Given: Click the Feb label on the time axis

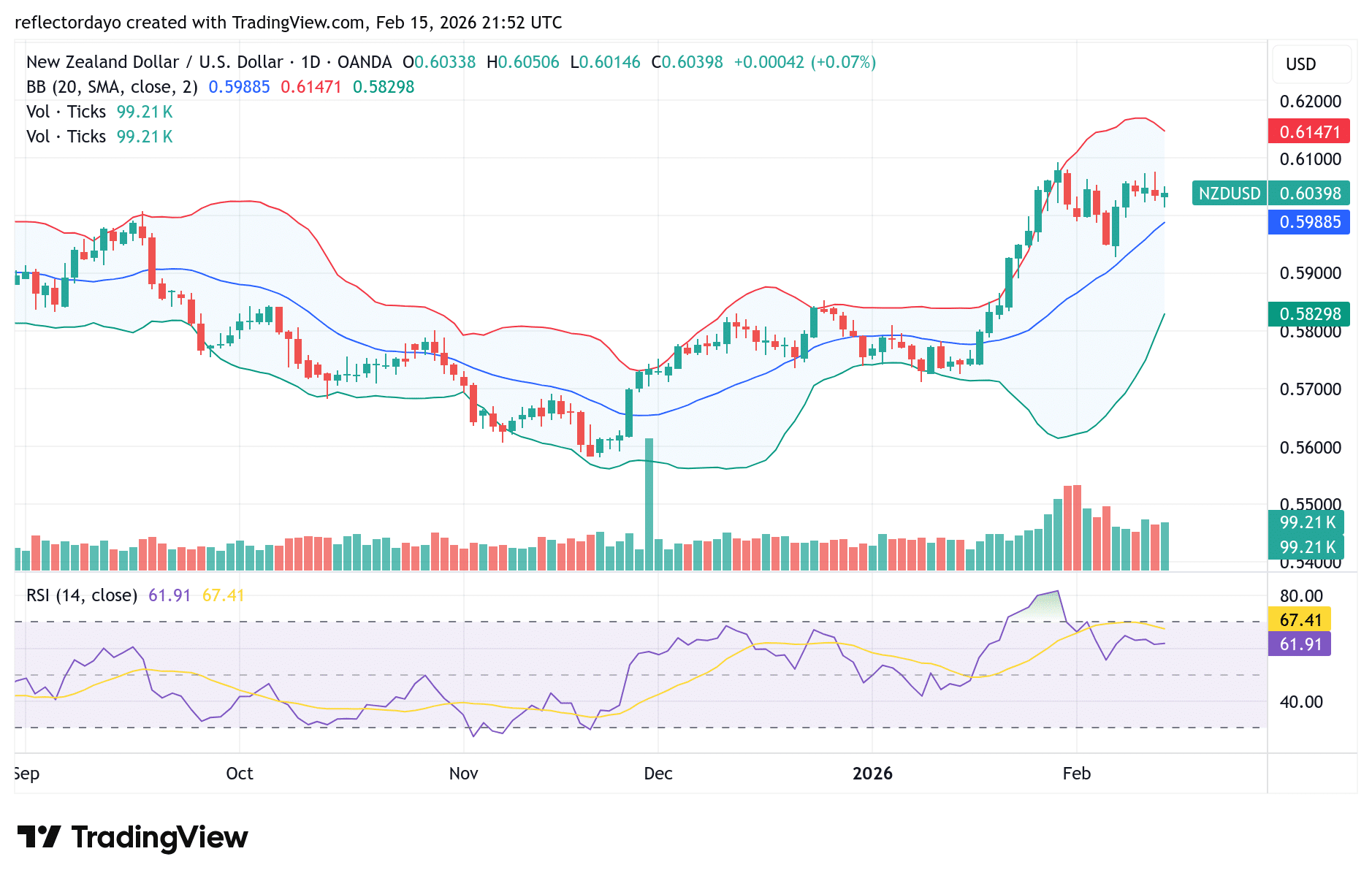Looking at the screenshot, I should click(1077, 774).
